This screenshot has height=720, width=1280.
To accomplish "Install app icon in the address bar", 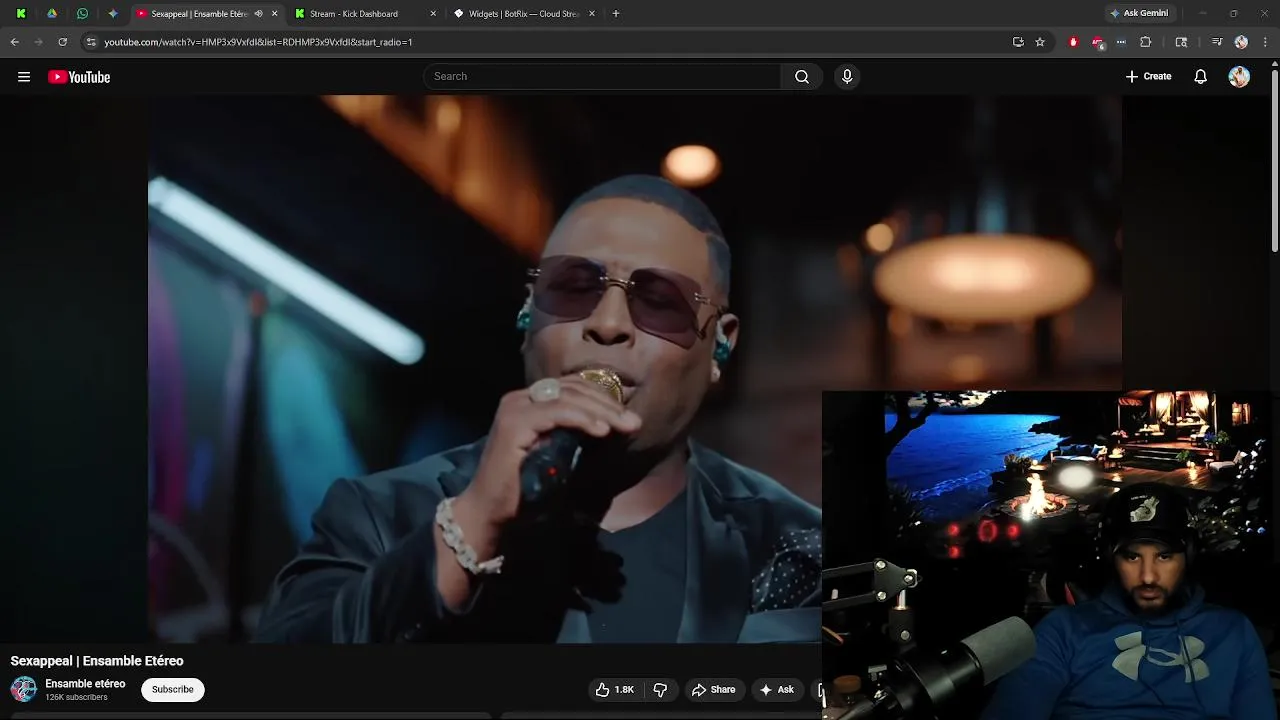I will click(x=1018, y=42).
